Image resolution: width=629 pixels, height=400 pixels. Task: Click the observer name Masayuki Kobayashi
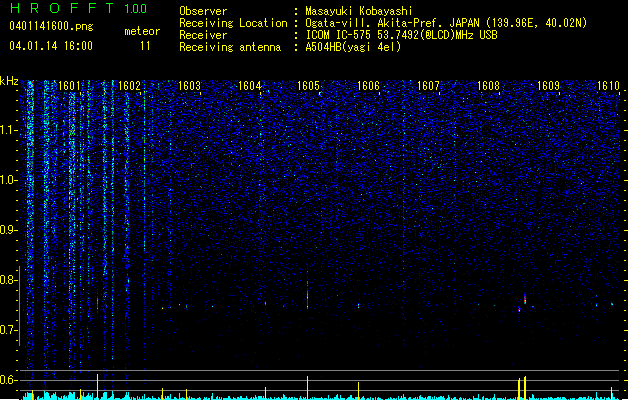[359, 11]
